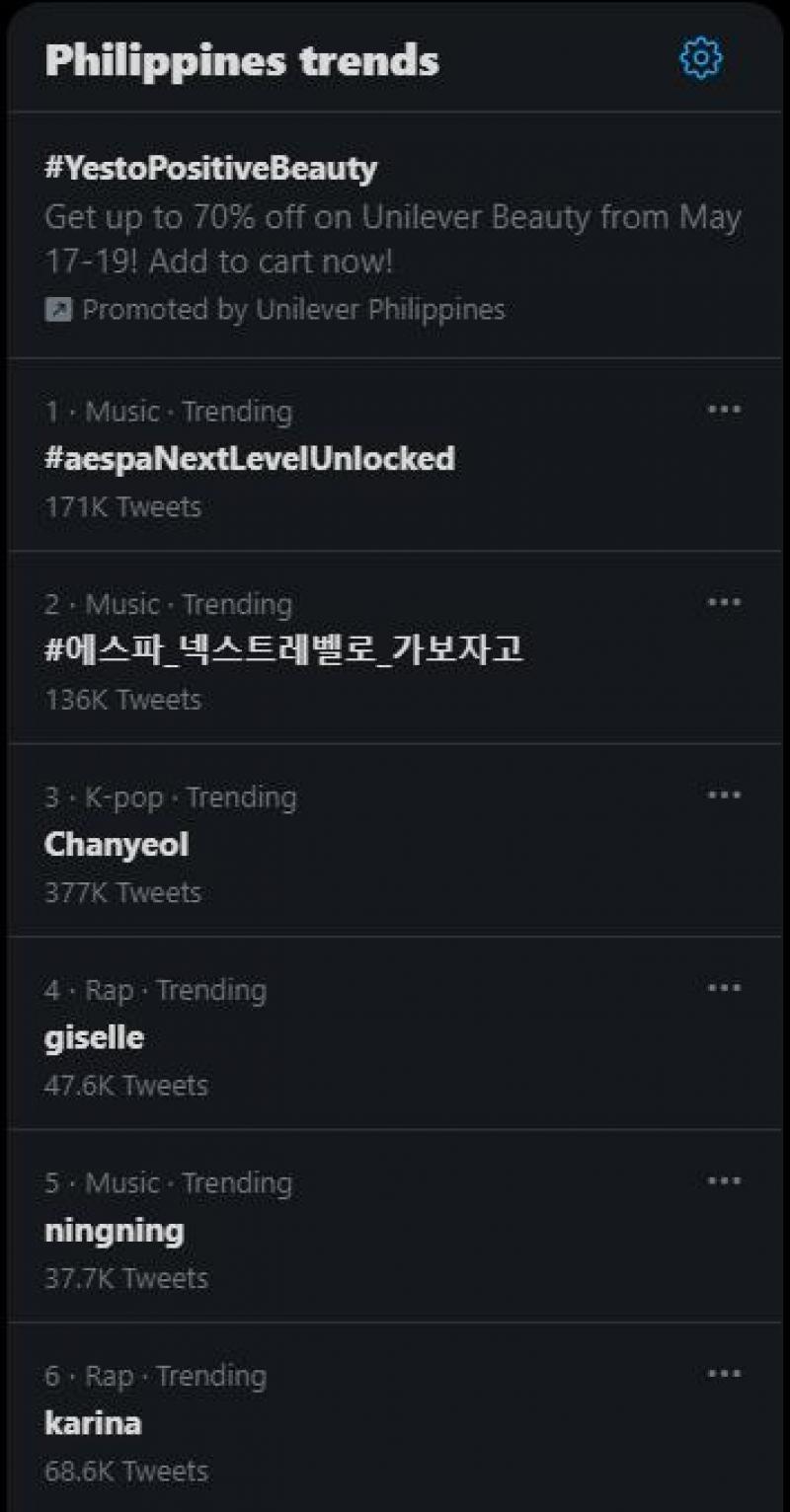The image size is (790, 1512).
Task: Open more options for Chanyeol trend
Action: [724, 794]
